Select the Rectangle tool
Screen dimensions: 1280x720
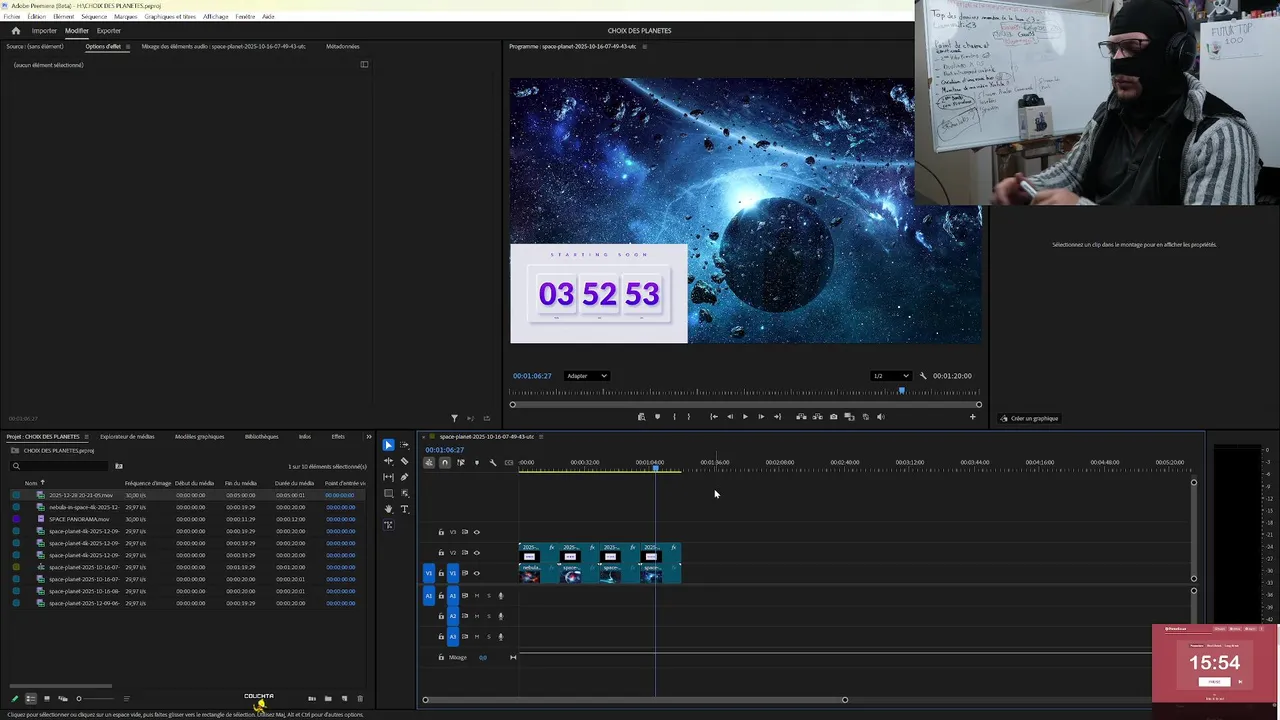click(x=388, y=493)
